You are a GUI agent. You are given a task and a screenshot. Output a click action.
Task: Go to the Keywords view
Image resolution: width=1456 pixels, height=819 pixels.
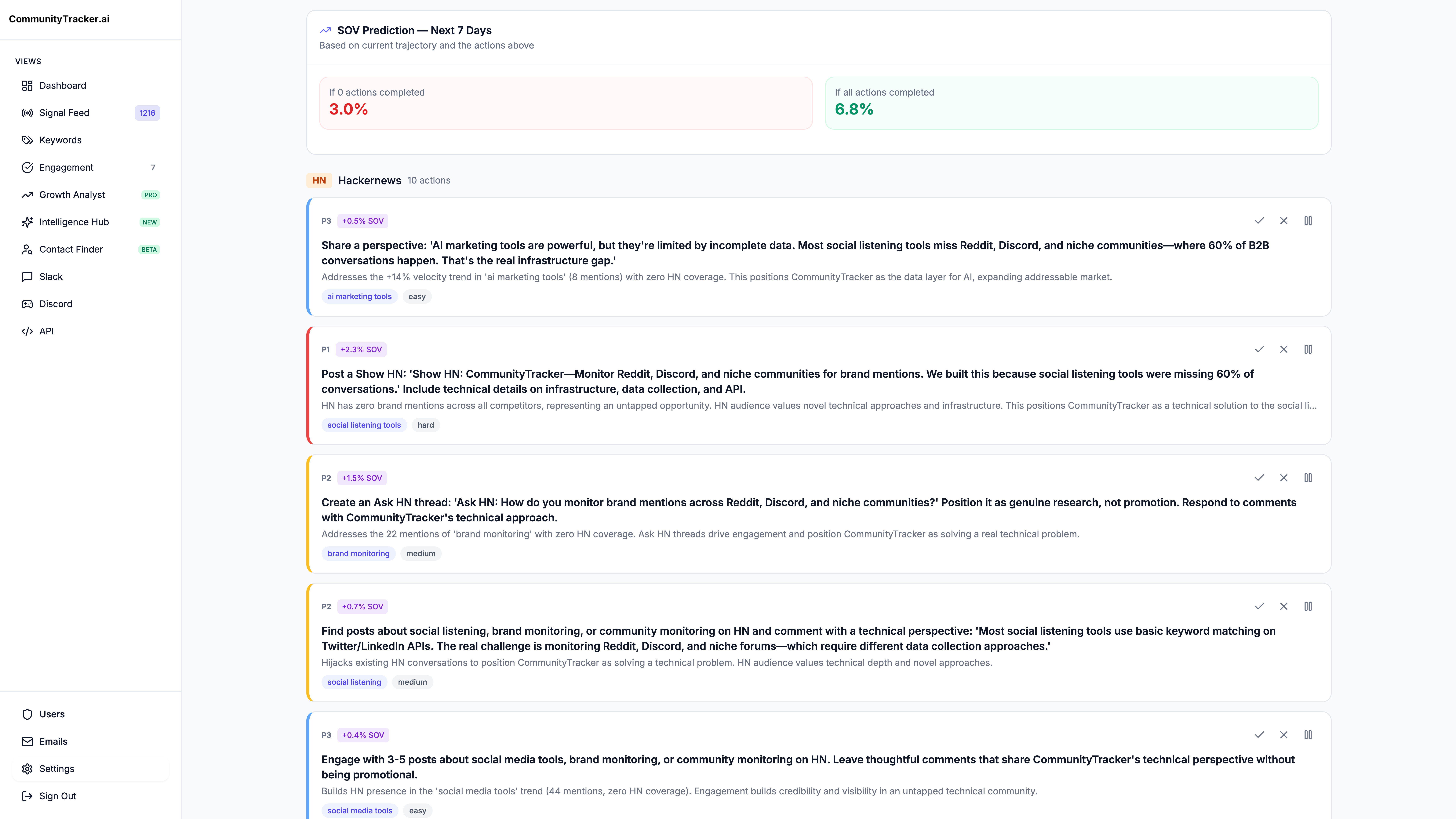60,140
